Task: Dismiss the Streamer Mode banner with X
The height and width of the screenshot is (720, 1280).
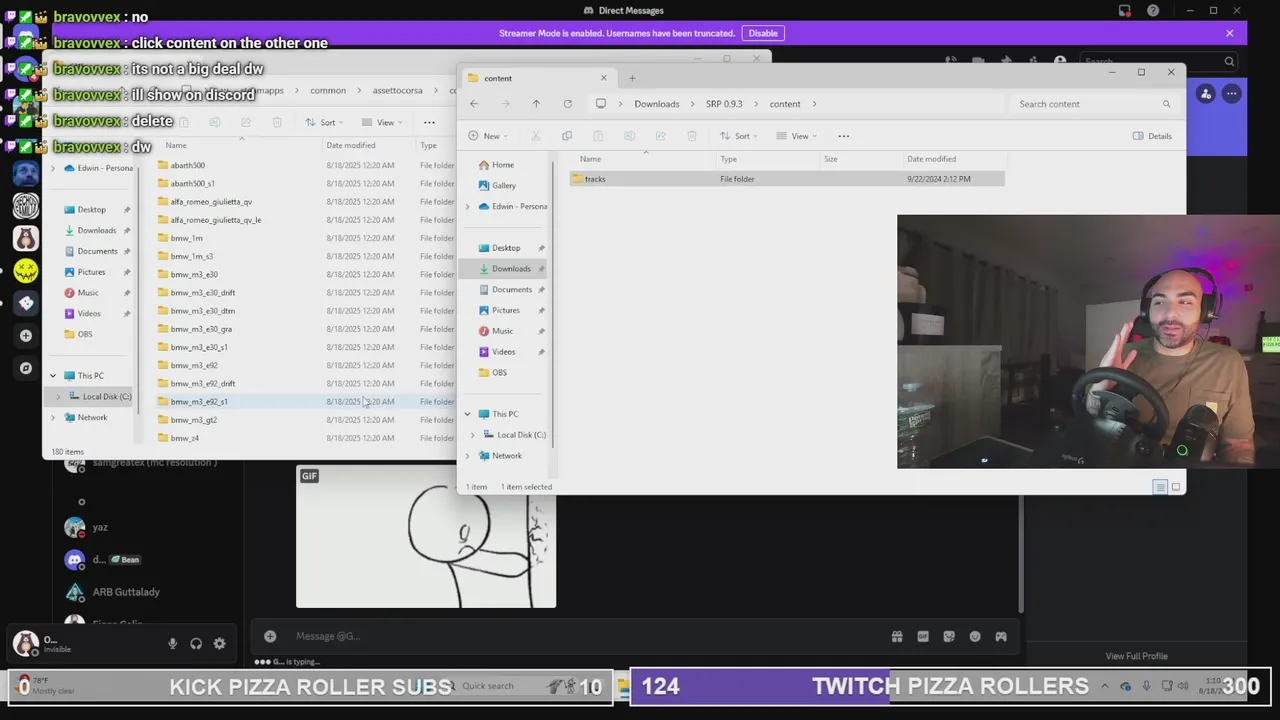Action: tap(1229, 33)
